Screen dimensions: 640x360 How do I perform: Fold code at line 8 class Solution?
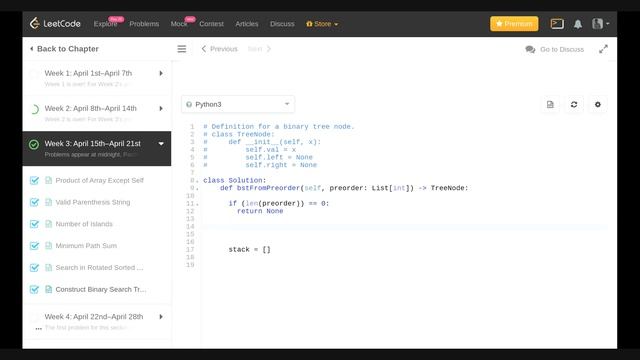point(198,181)
